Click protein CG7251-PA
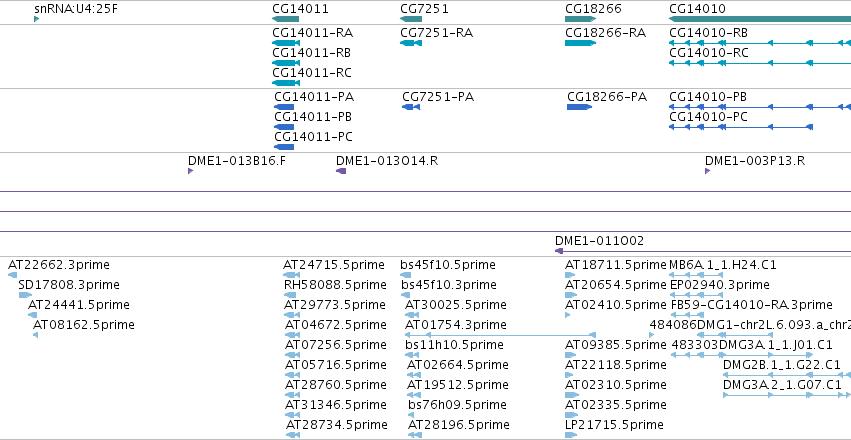Screen dimensions: 851x440 pos(438,97)
